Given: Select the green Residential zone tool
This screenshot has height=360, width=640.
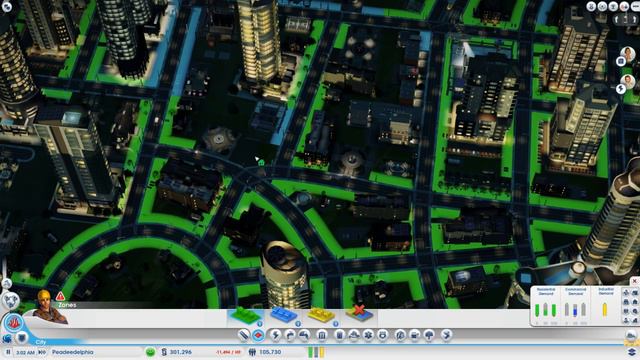Looking at the screenshot, I should (245, 316).
